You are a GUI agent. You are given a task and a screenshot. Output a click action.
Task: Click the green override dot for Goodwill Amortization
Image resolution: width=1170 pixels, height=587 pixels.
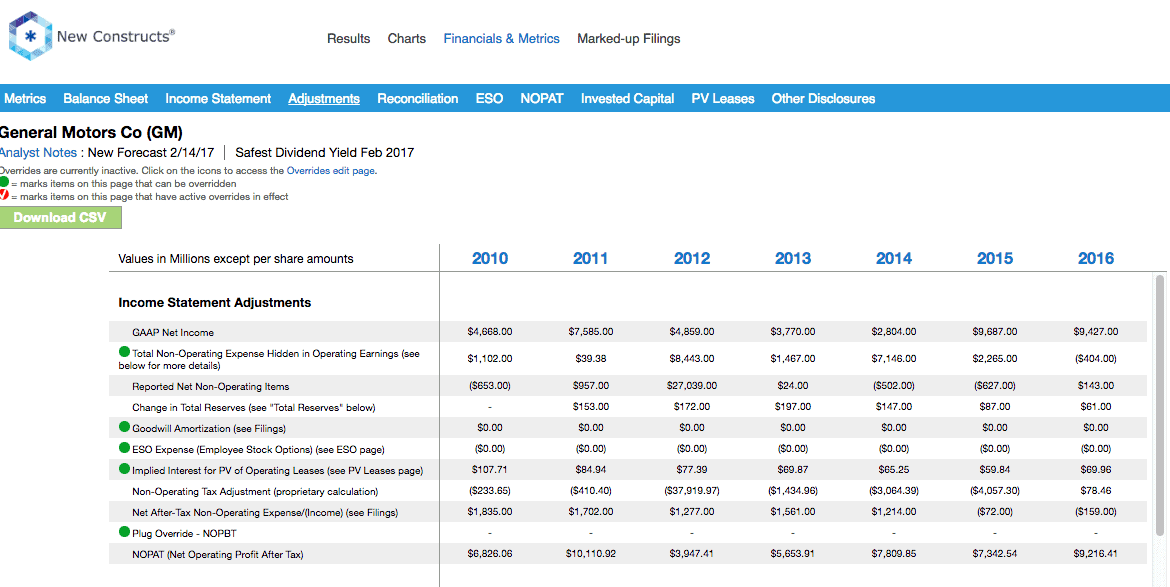[125, 427]
